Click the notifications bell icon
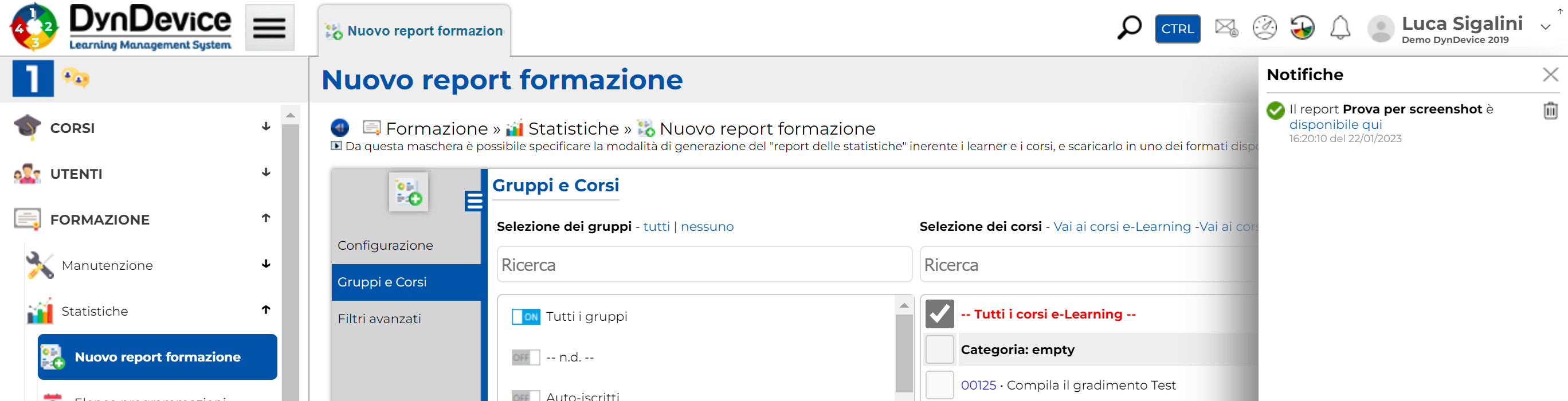This screenshot has width=1568, height=401. pyautogui.click(x=1340, y=28)
